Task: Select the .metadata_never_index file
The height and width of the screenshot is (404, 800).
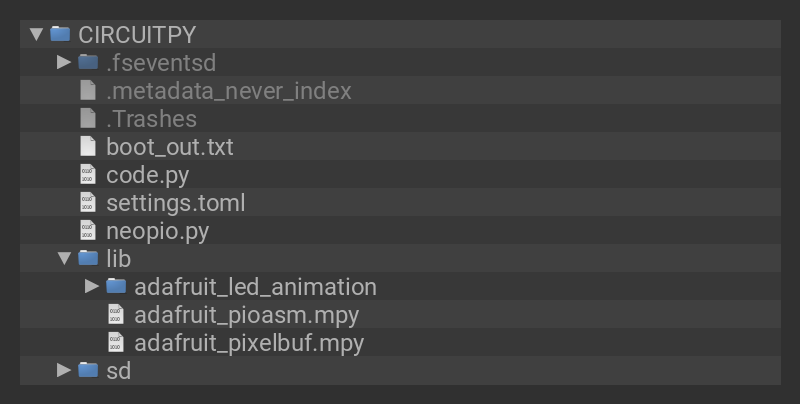Action: [228, 90]
